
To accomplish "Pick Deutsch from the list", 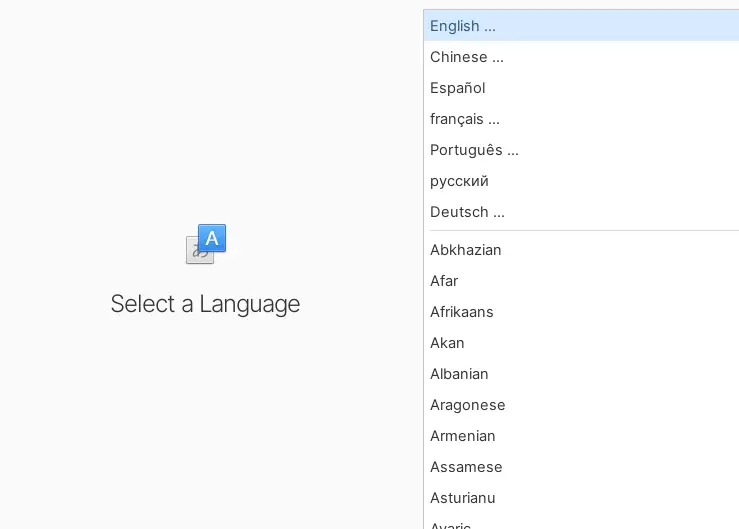I will [581, 212].
